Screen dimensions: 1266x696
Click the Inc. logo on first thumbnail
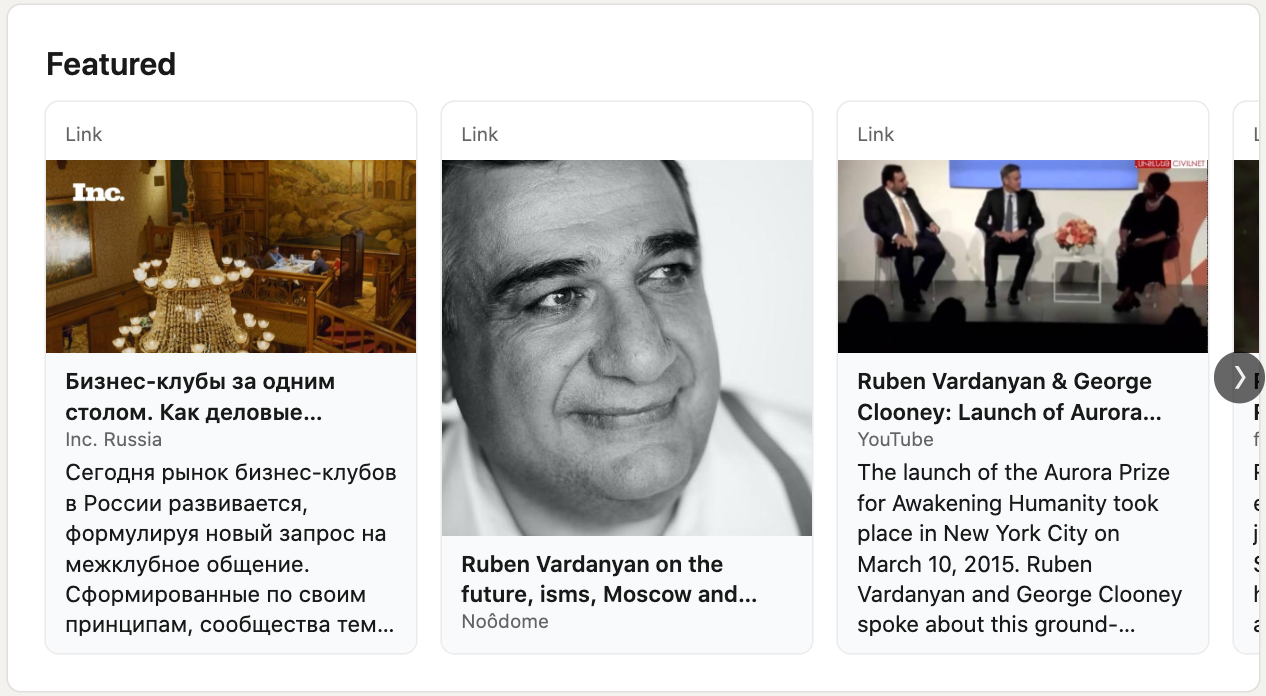(x=98, y=192)
